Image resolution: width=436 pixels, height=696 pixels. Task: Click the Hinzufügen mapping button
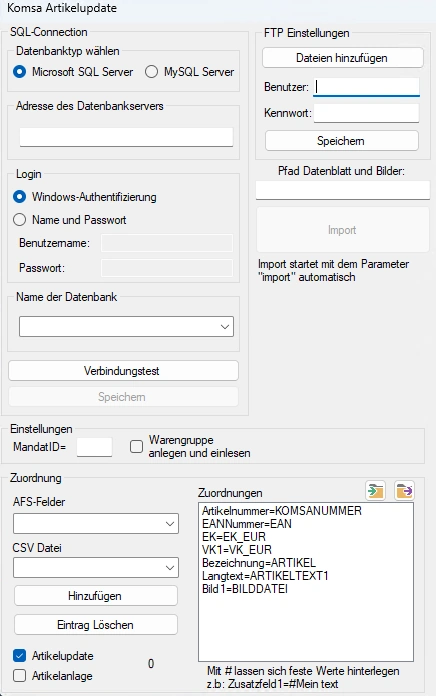[x=95, y=596]
